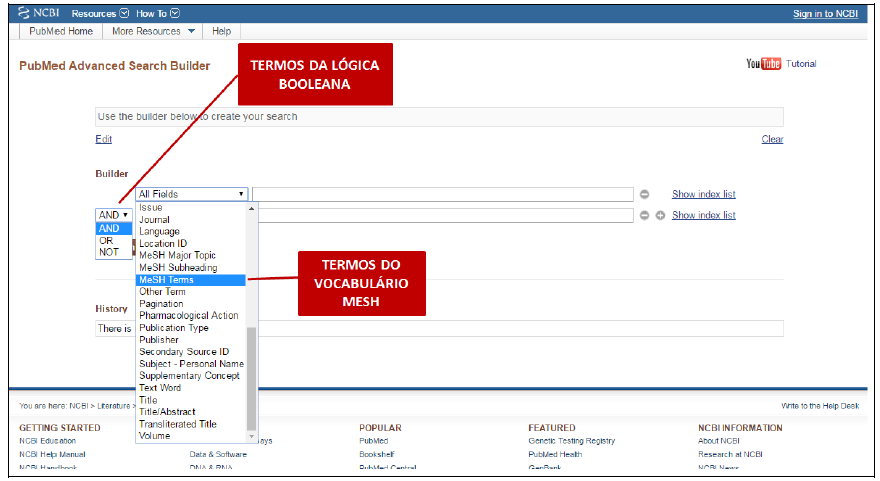880x481 pixels.
Task: Open Bookshelf link under Popular
Action: coord(377,455)
